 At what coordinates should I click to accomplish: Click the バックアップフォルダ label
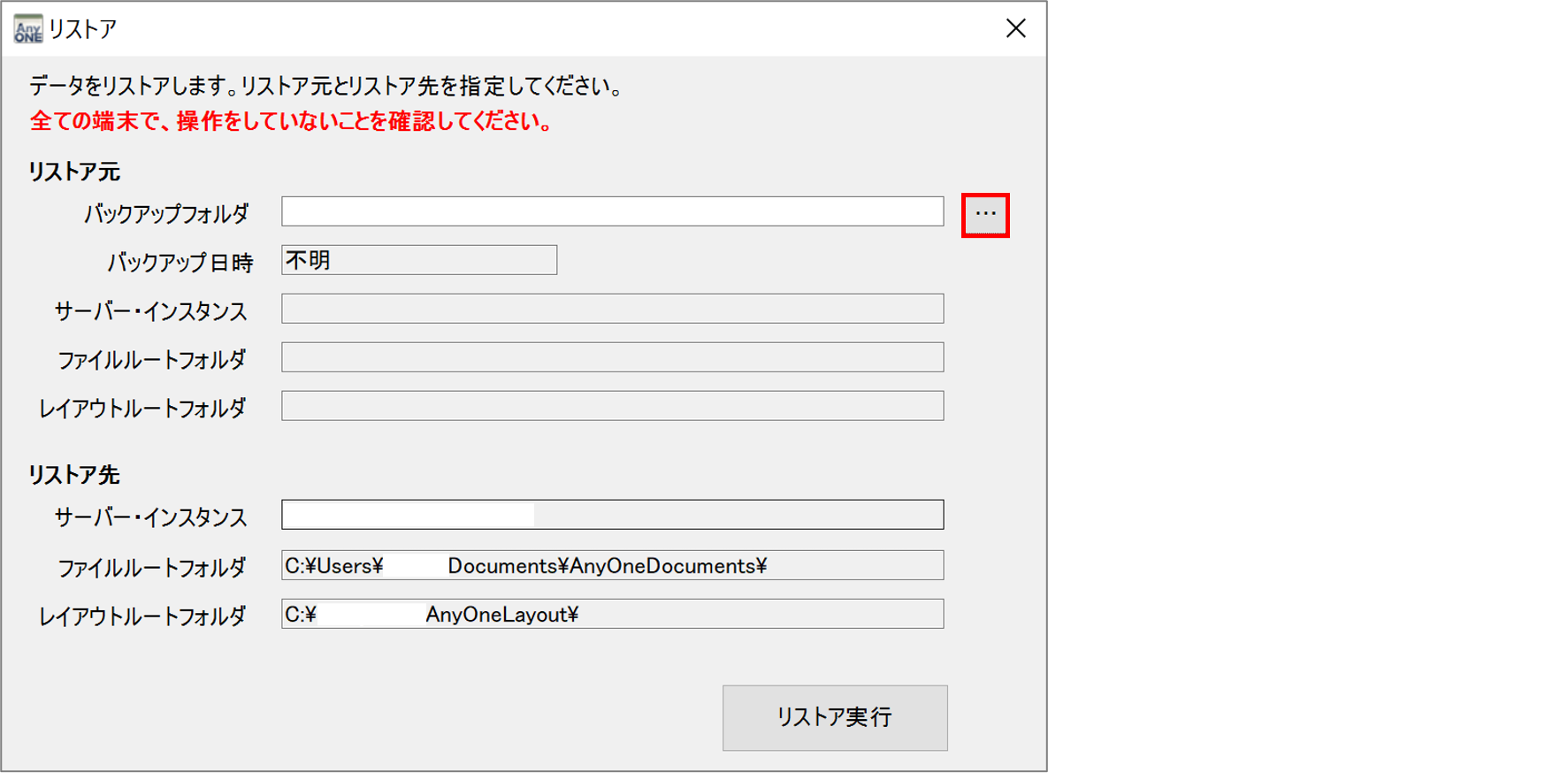coord(166,214)
